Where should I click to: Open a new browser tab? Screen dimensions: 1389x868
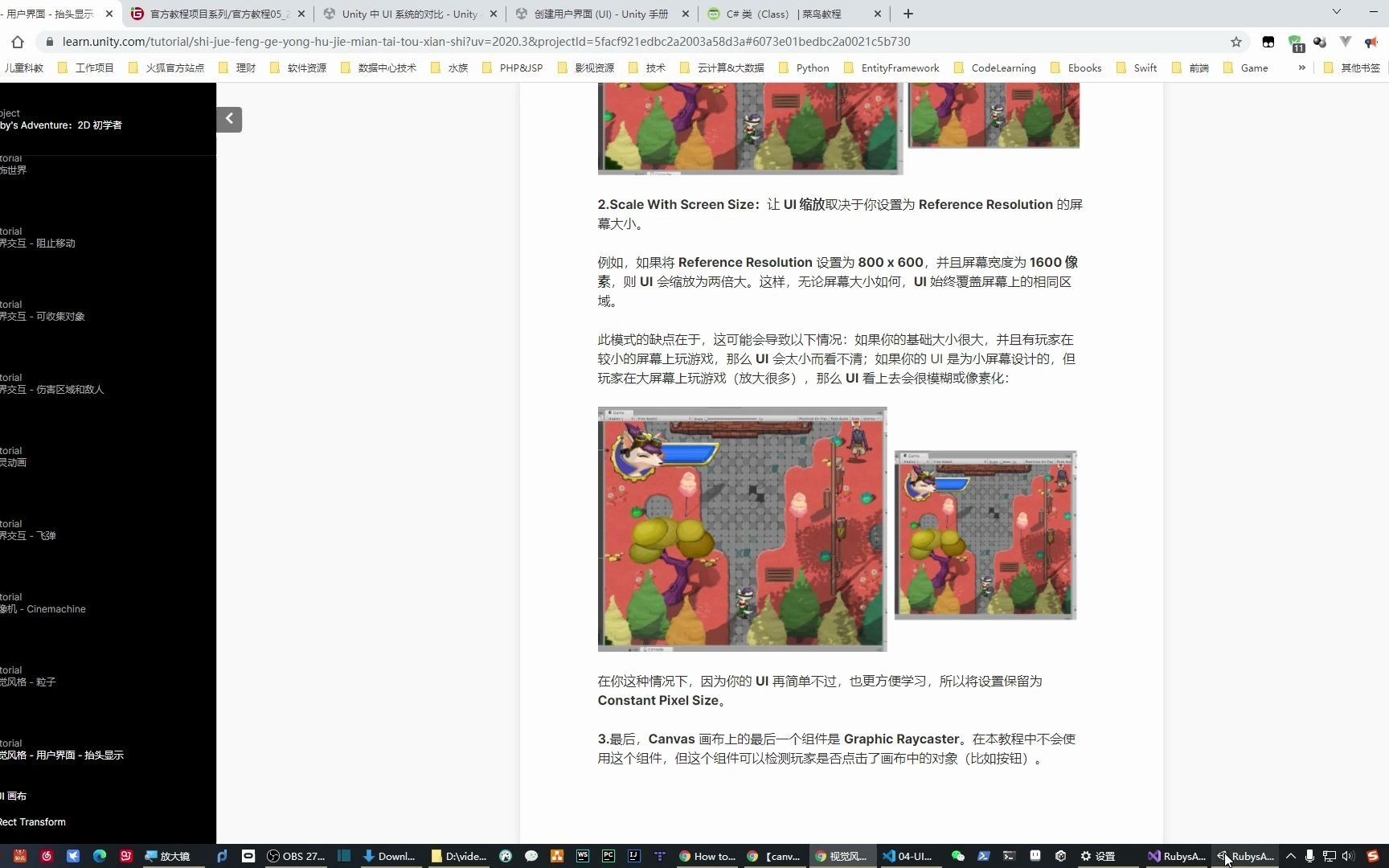point(908,14)
